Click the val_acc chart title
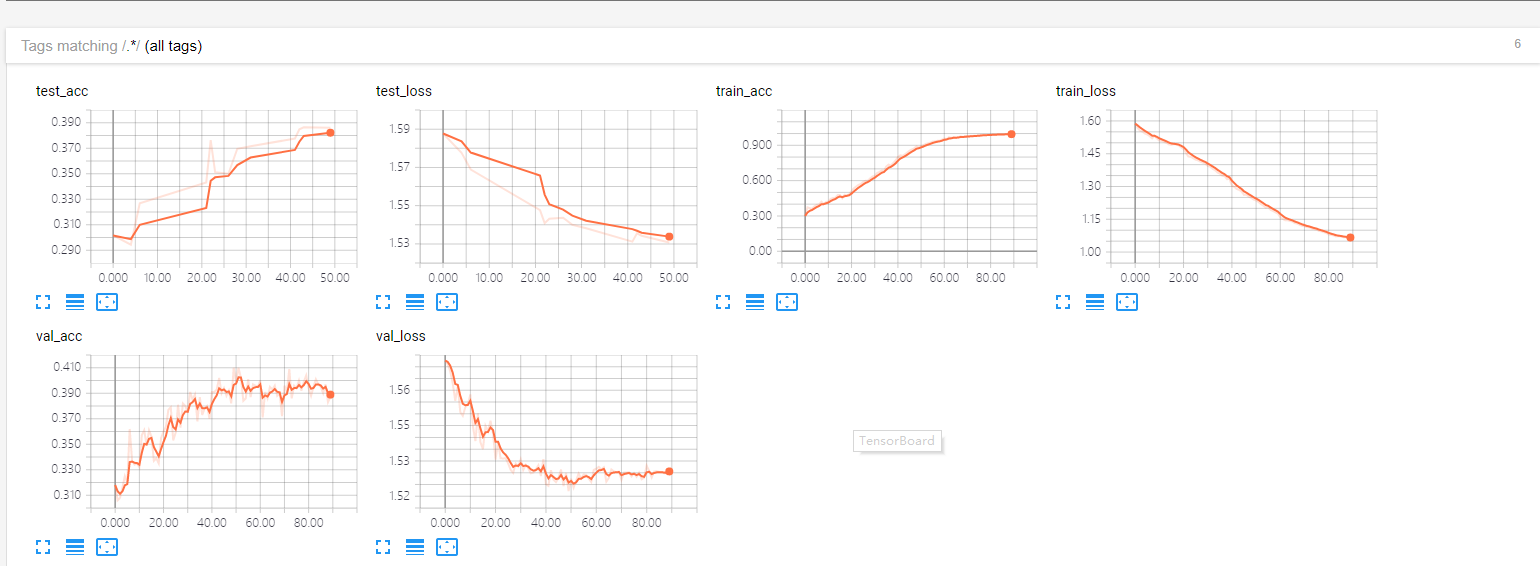Viewport: 1540px width, 566px height. coord(59,336)
